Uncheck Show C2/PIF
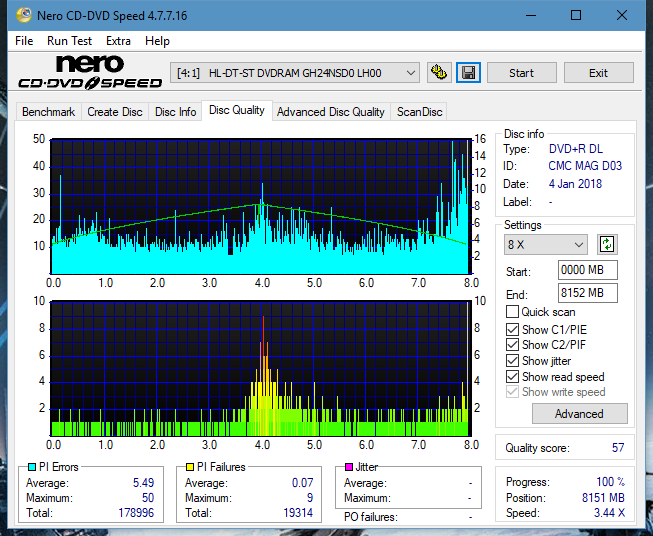 click(512, 345)
